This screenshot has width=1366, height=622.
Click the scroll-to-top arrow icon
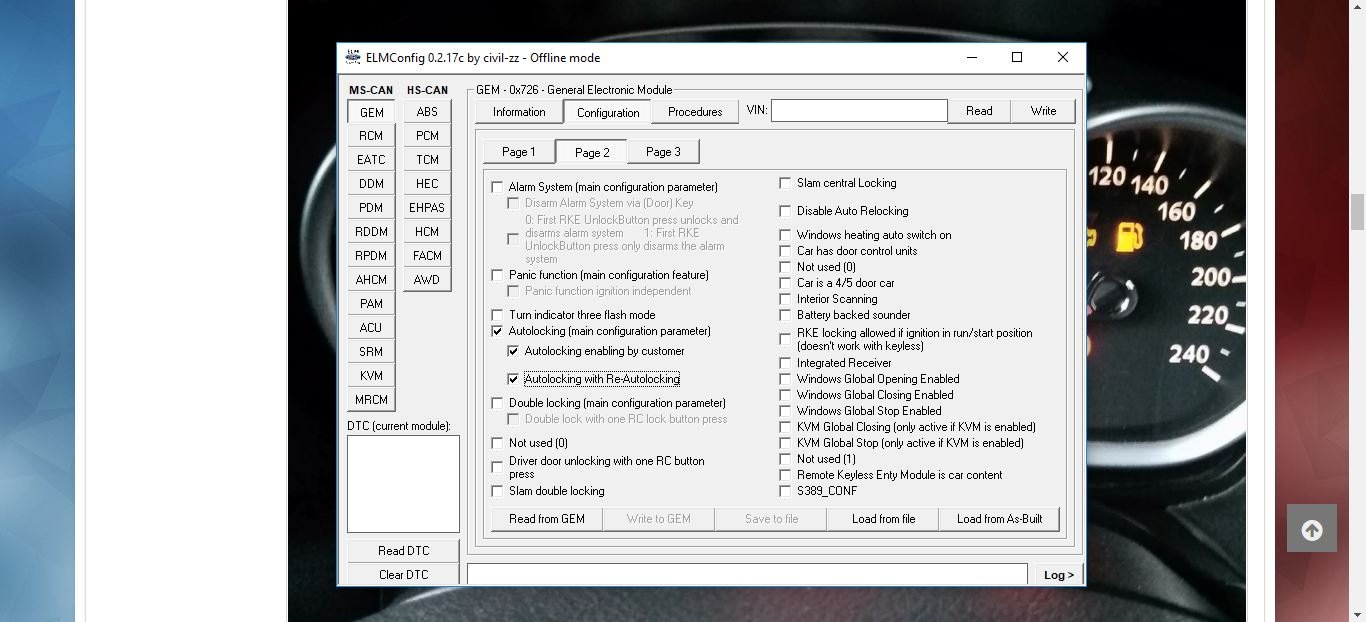pyautogui.click(x=1312, y=531)
